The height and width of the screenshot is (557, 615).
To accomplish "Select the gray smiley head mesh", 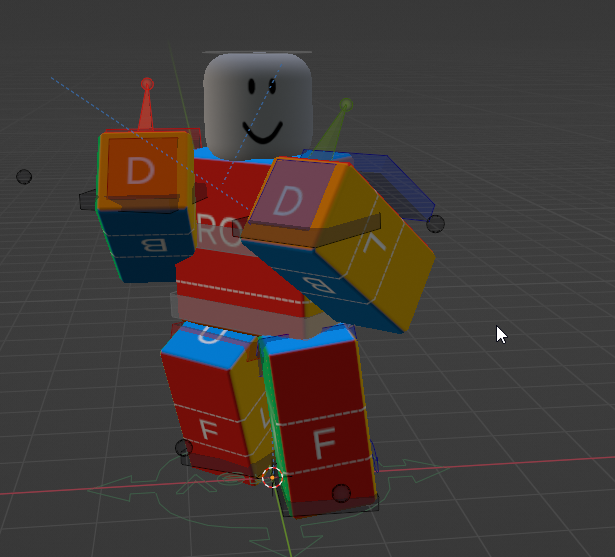I will click(258, 106).
